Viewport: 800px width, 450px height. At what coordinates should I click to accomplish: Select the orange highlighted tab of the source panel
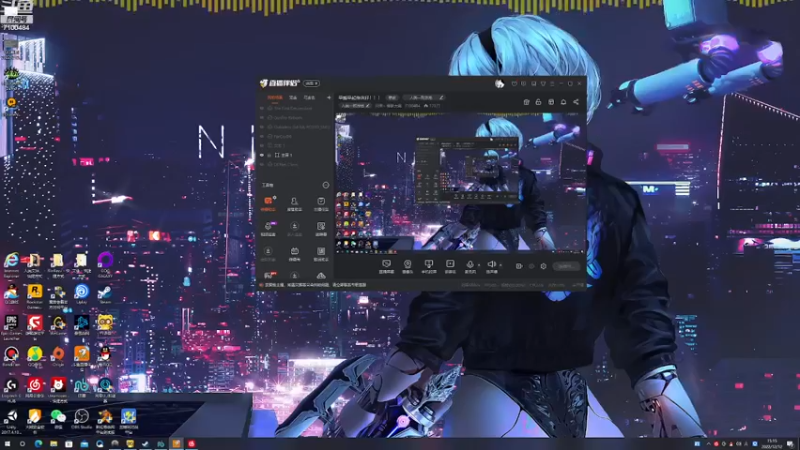(x=274, y=97)
